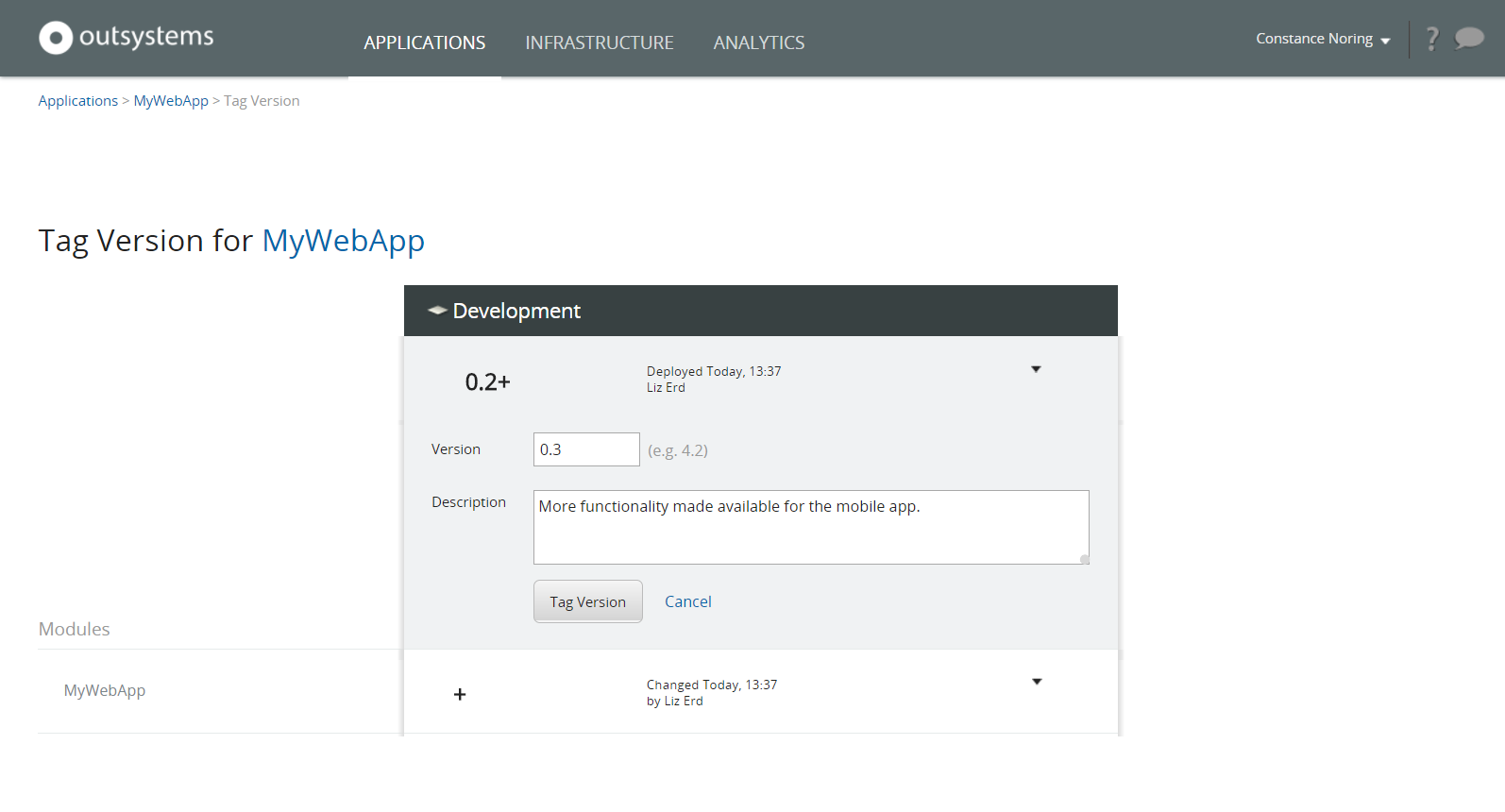Click the Tag Version button
The width and height of the screenshot is (1505, 812).
pyautogui.click(x=588, y=601)
